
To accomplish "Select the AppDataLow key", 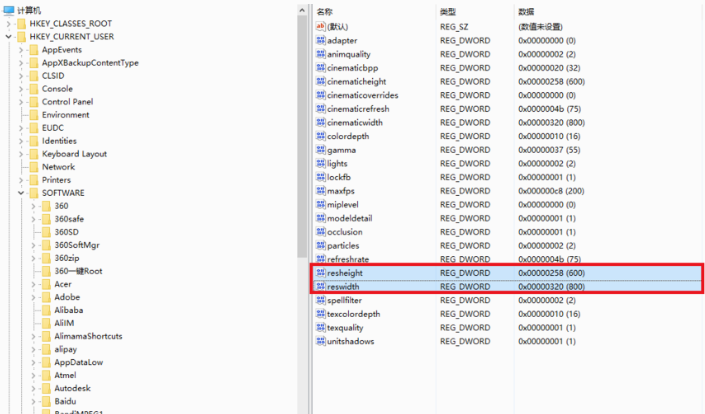I will coord(79,362).
